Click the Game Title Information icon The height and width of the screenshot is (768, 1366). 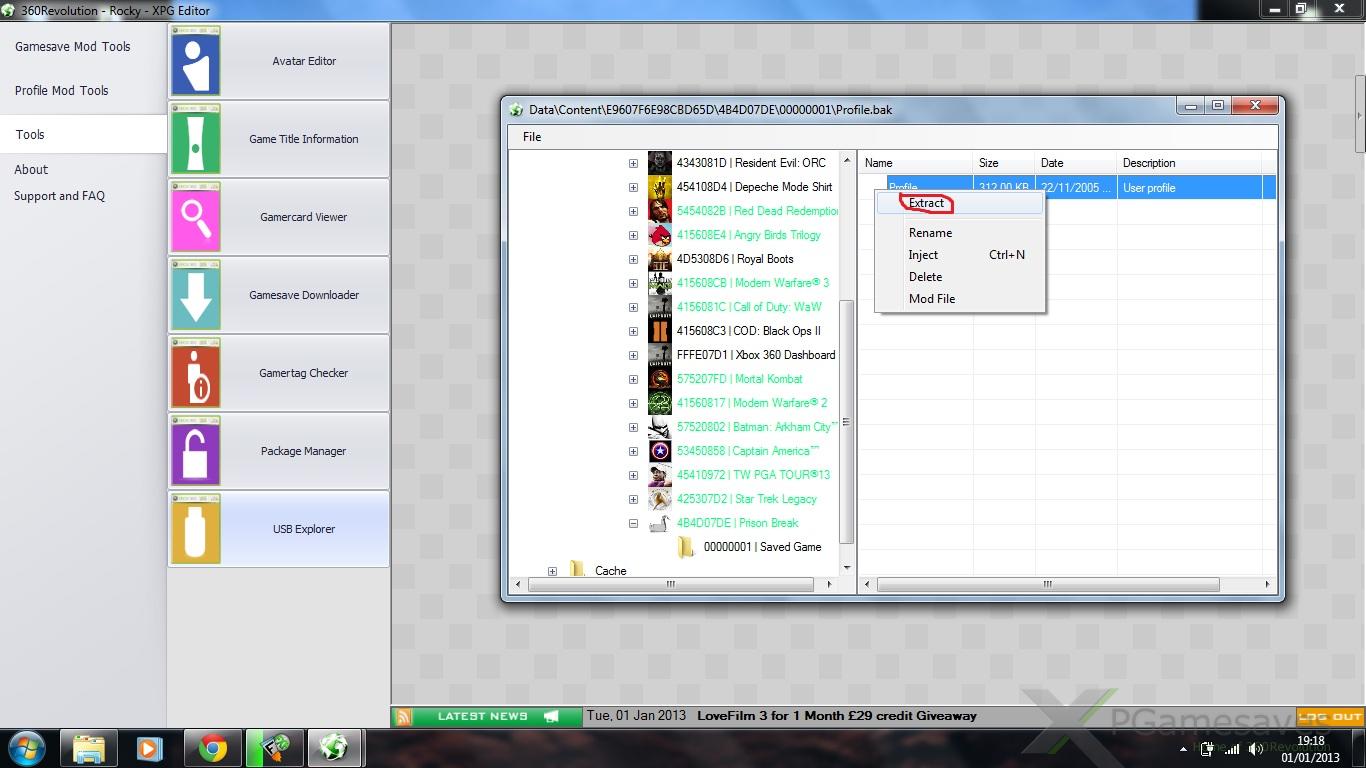[x=196, y=139]
